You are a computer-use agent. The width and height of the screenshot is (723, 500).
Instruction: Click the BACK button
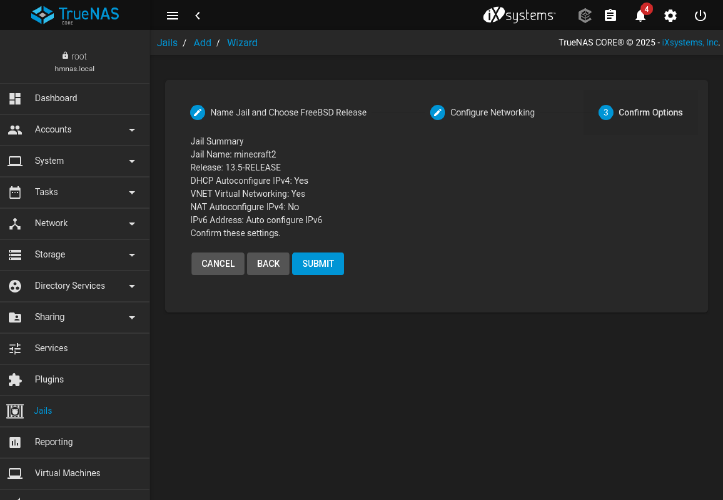pyautogui.click(x=268, y=264)
